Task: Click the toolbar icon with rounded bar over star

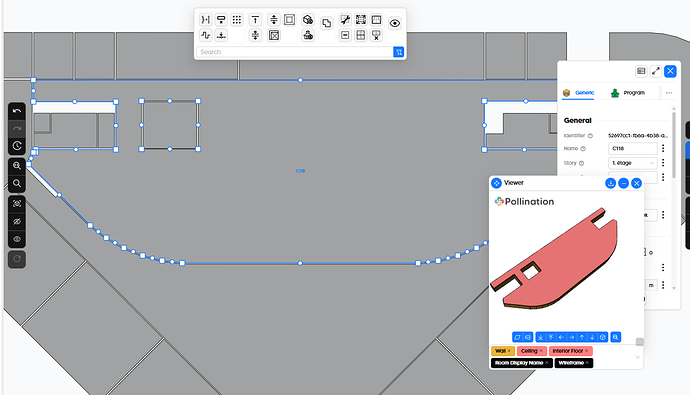Action: [221, 19]
